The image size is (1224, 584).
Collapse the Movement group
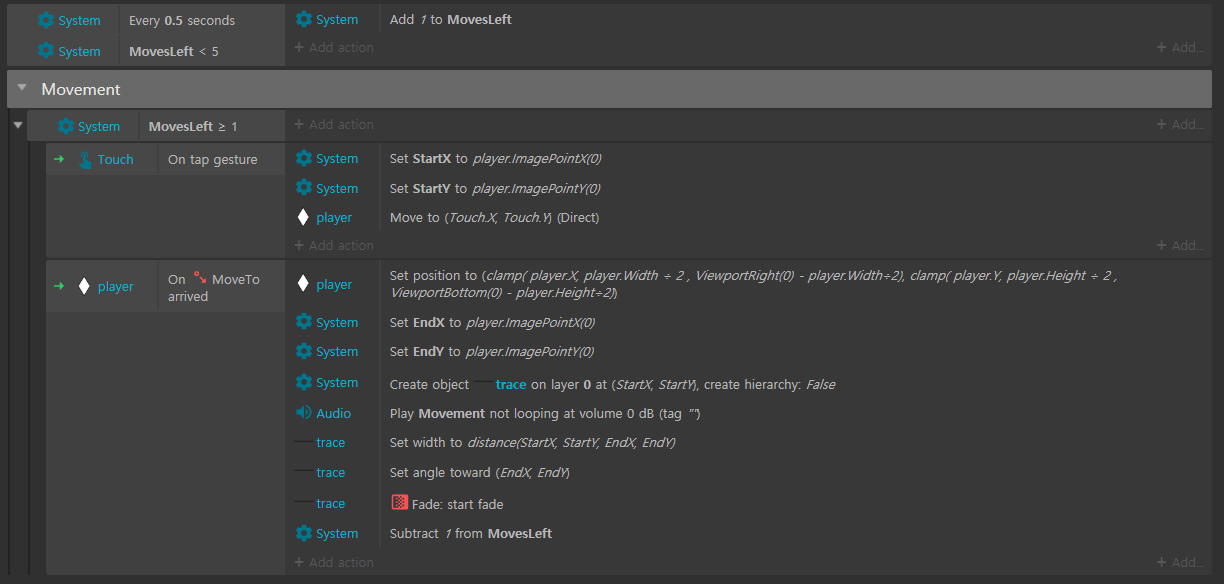coord(22,89)
